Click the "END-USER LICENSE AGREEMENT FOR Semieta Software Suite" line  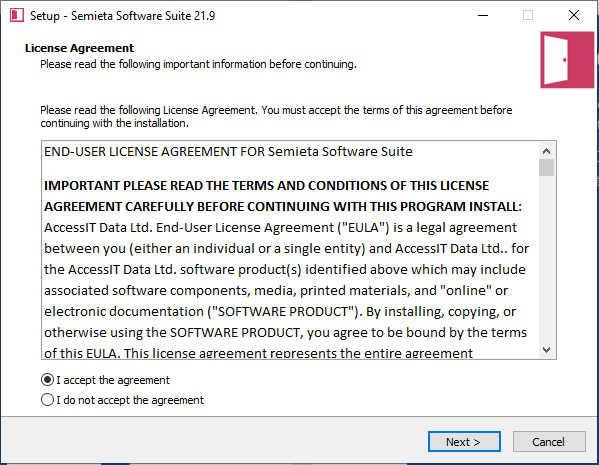pos(228,152)
